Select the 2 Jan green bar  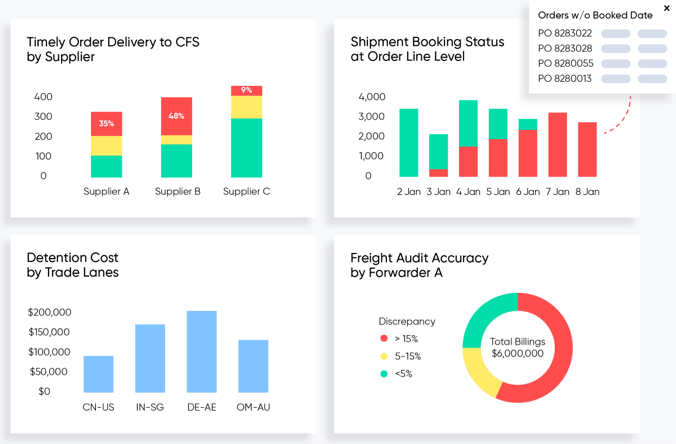[x=409, y=143]
